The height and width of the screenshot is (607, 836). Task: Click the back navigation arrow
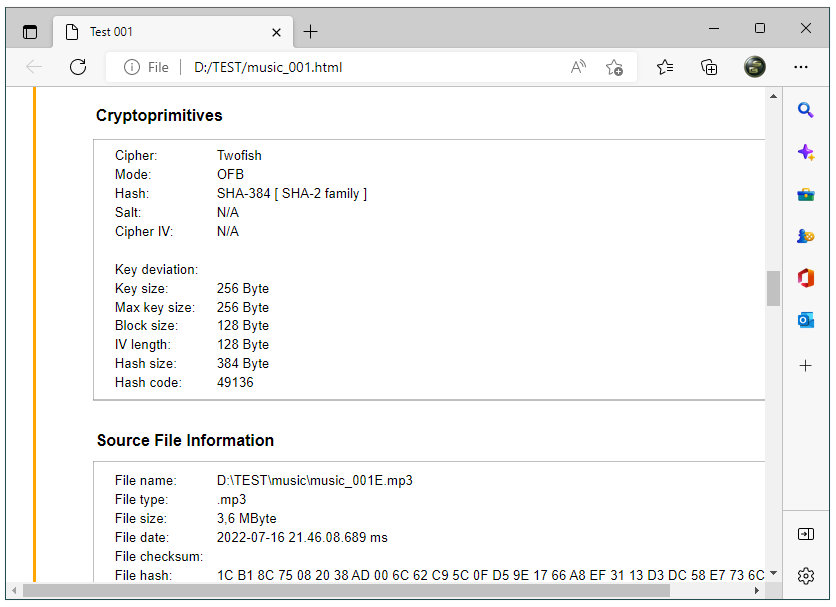[x=34, y=67]
